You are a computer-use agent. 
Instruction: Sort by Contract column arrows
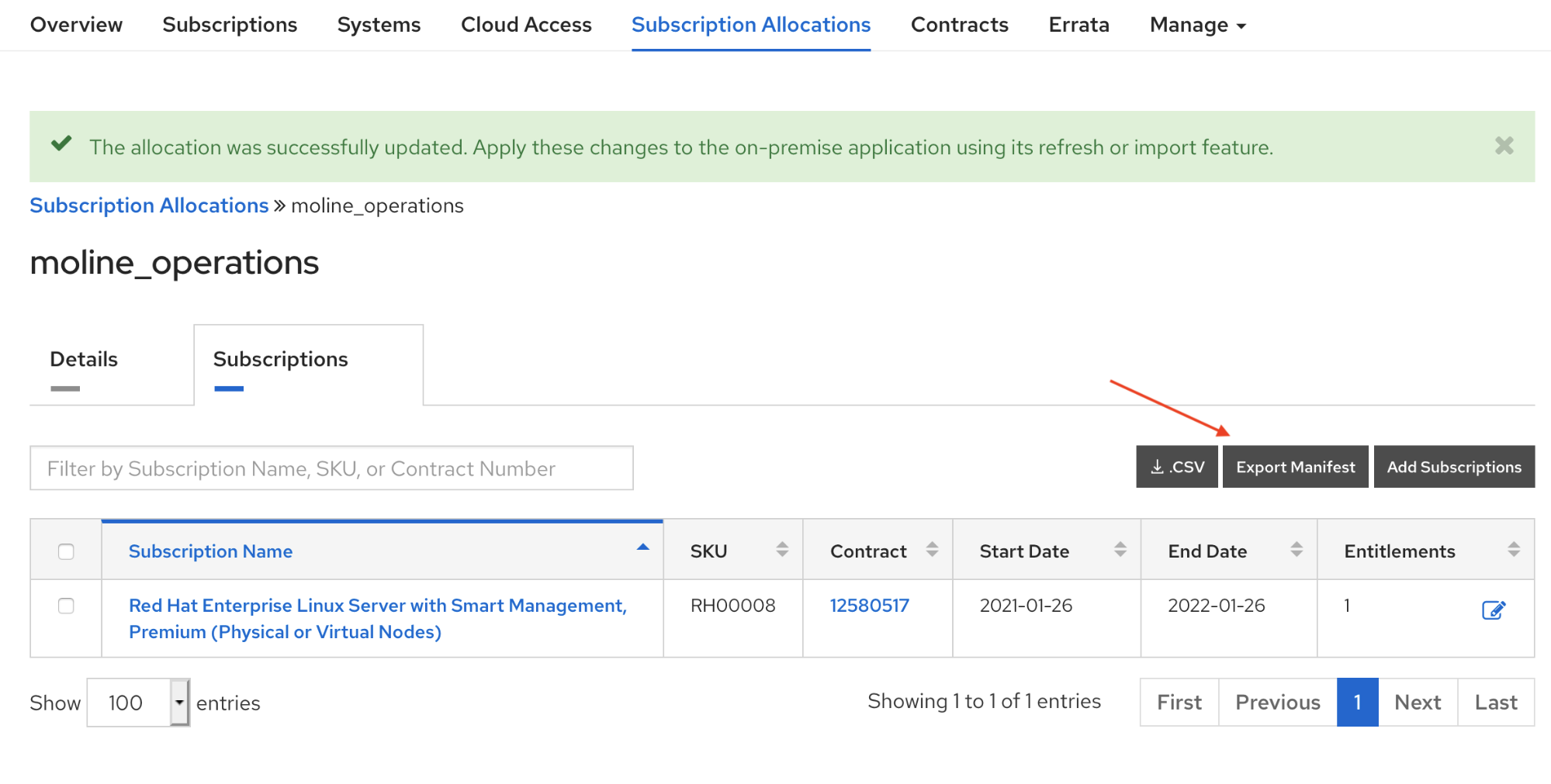click(932, 550)
